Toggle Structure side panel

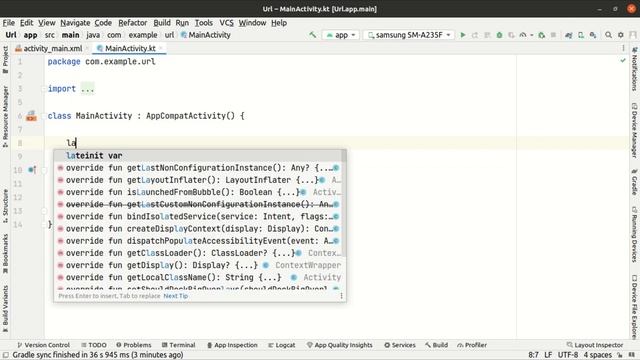tap(5, 205)
